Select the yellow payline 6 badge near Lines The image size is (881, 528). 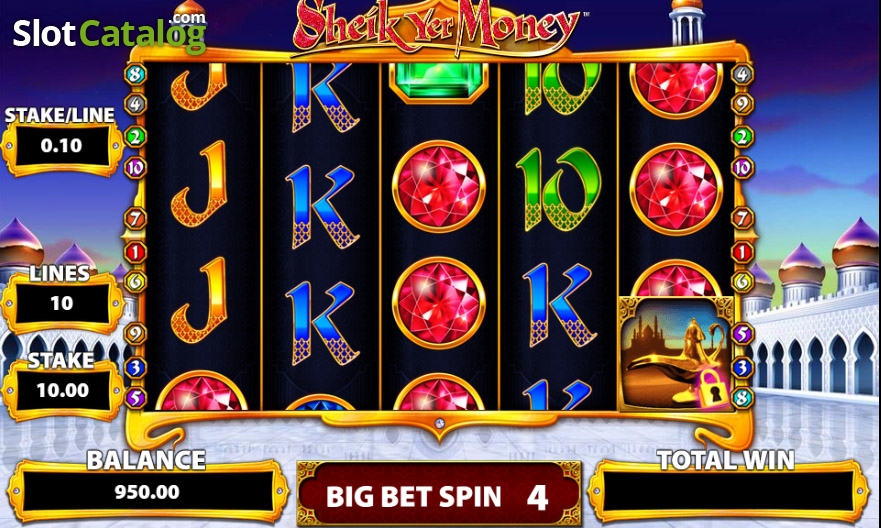tap(135, 282)
